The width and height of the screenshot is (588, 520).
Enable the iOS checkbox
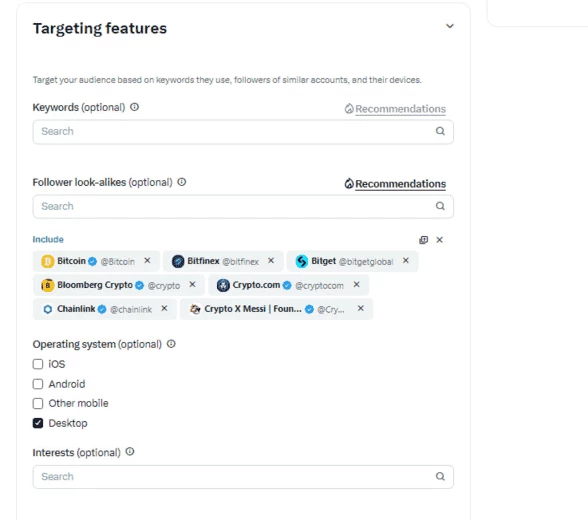38,364
